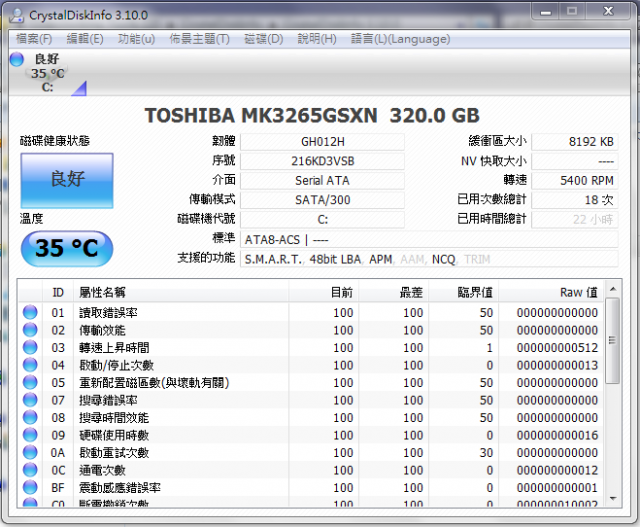Click raw value 000000000013
The width and height of the screenshot is (640, 527).
click(x=557, y=365)
